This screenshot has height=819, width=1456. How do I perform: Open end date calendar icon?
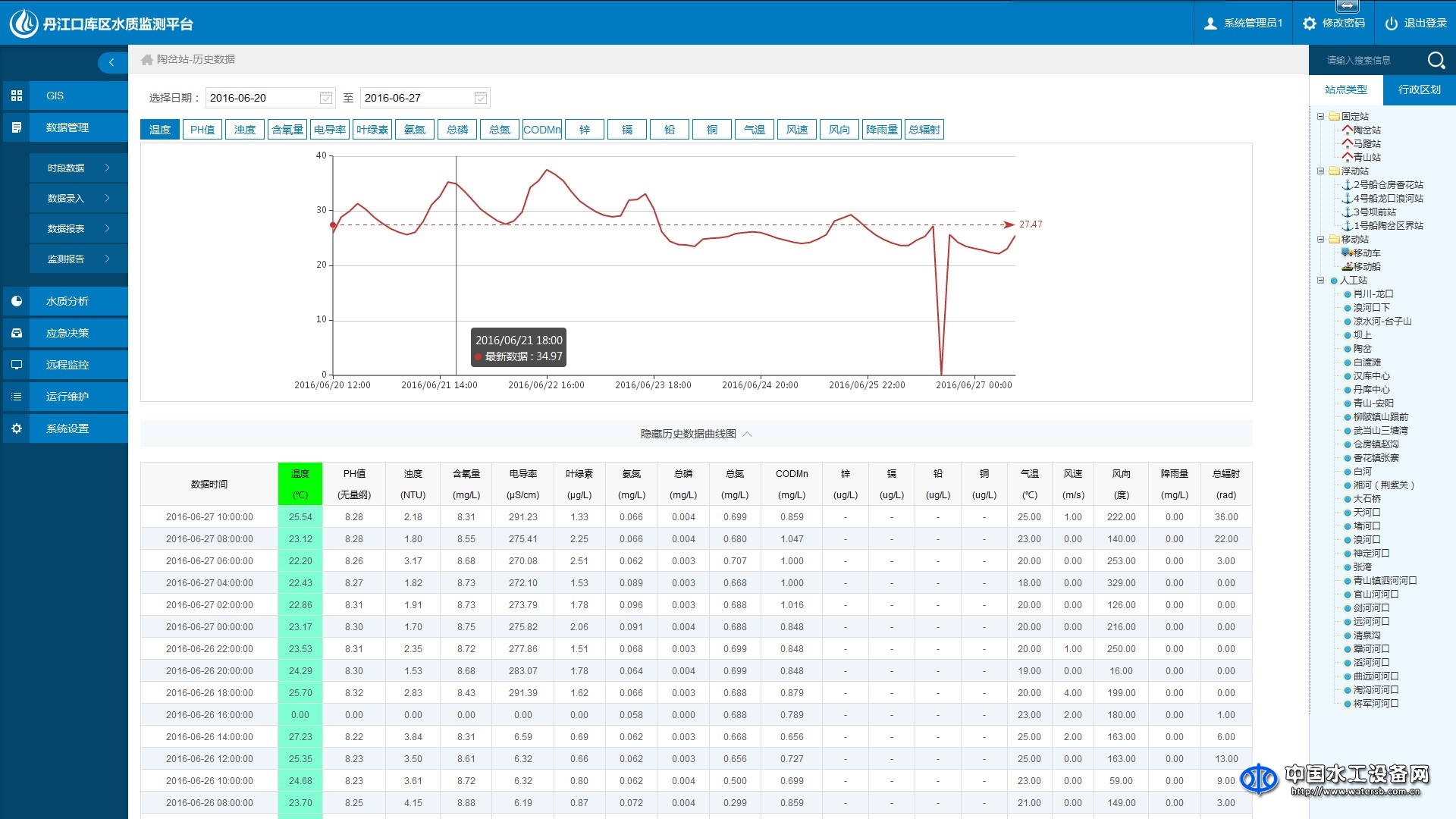pyautogui.click(x=480, y=98)
